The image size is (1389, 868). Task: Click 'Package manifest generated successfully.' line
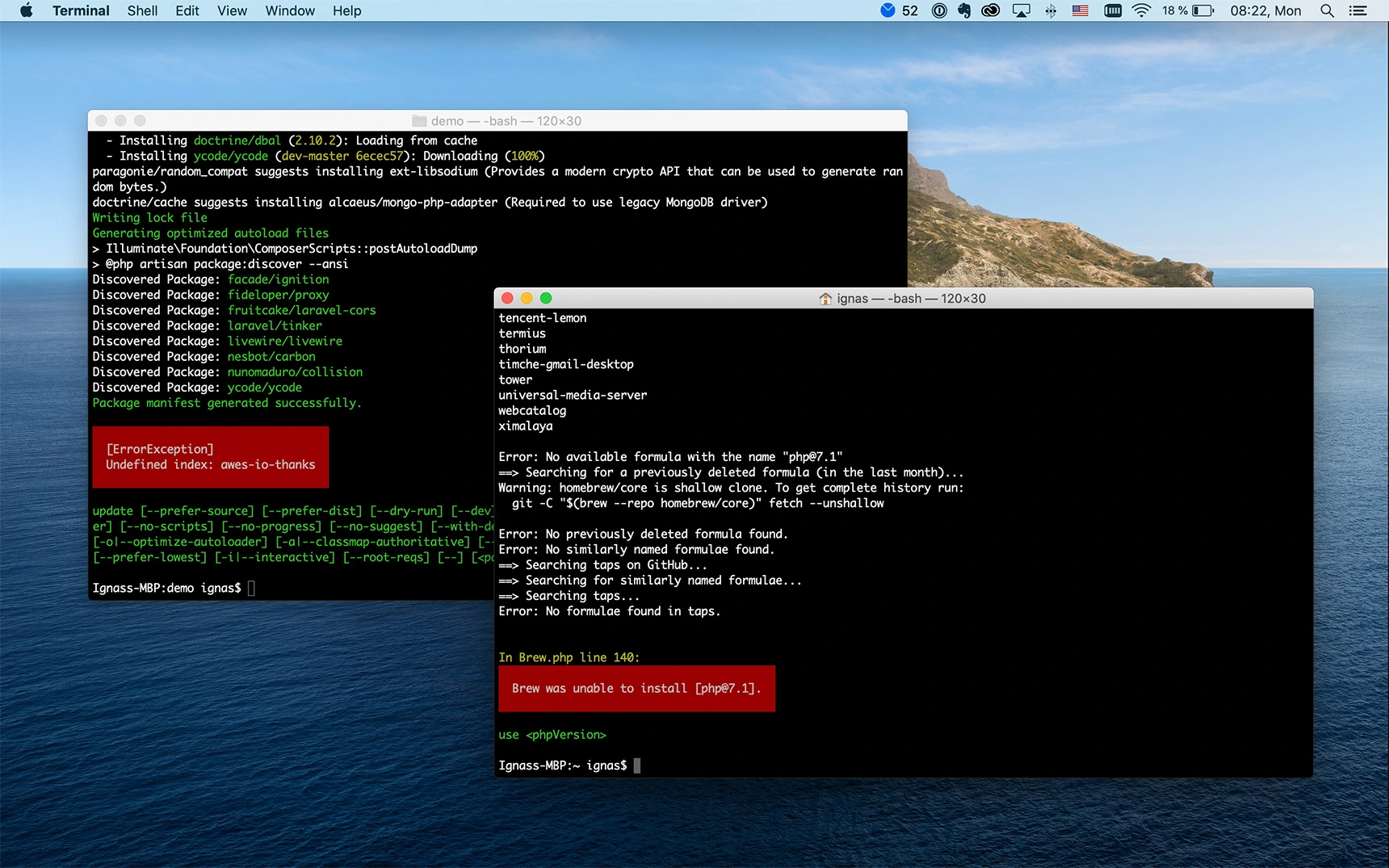pyautogui.click(x=227, y=403)
